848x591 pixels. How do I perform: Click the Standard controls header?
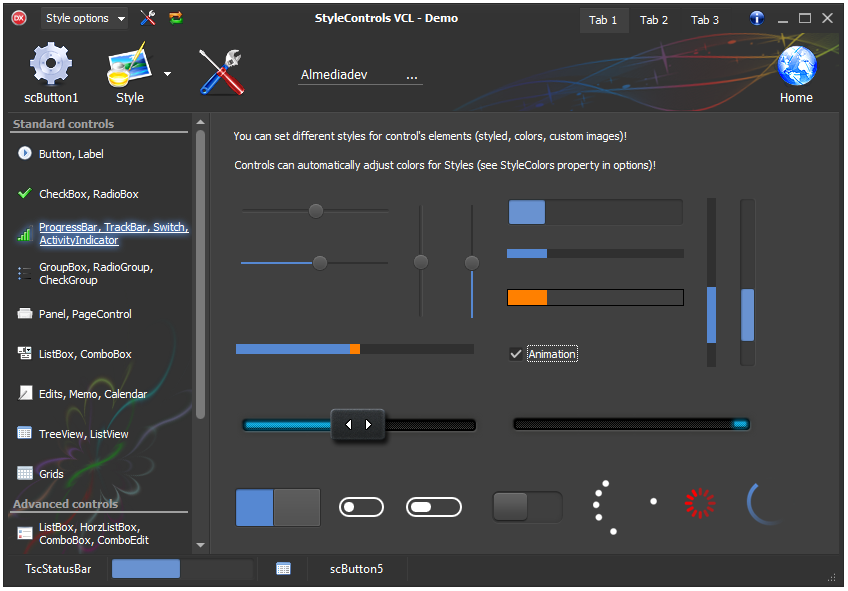[63, 124]
